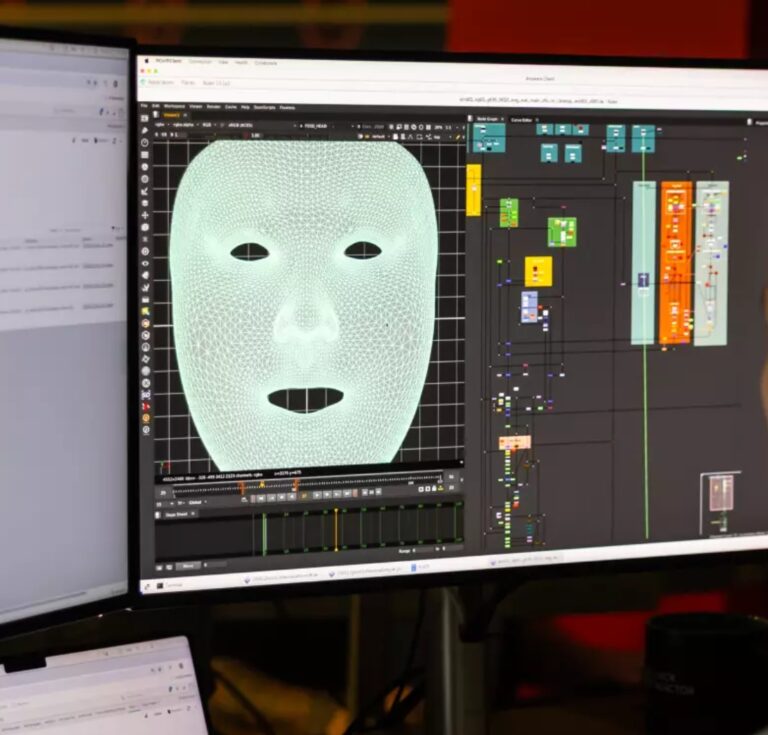The width and height of the screenshot is (768, 735).
Task: Open the RGB display channel dropdown
Action: tap(209, 125)
